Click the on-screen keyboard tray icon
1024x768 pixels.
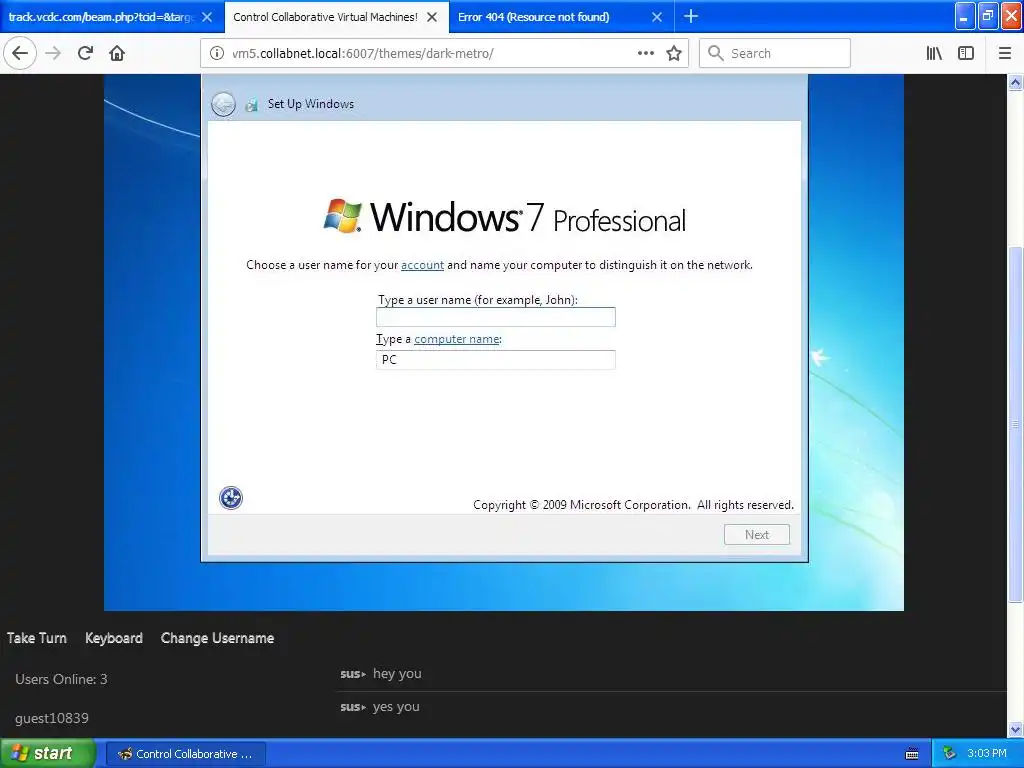click(912, 754)
